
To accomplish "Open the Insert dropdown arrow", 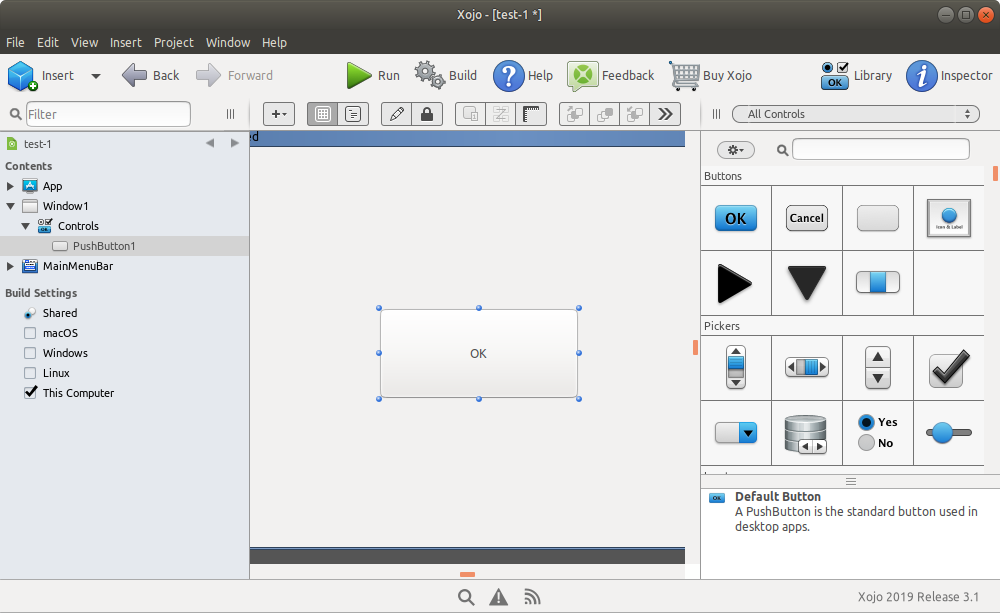I will point(96,76).
